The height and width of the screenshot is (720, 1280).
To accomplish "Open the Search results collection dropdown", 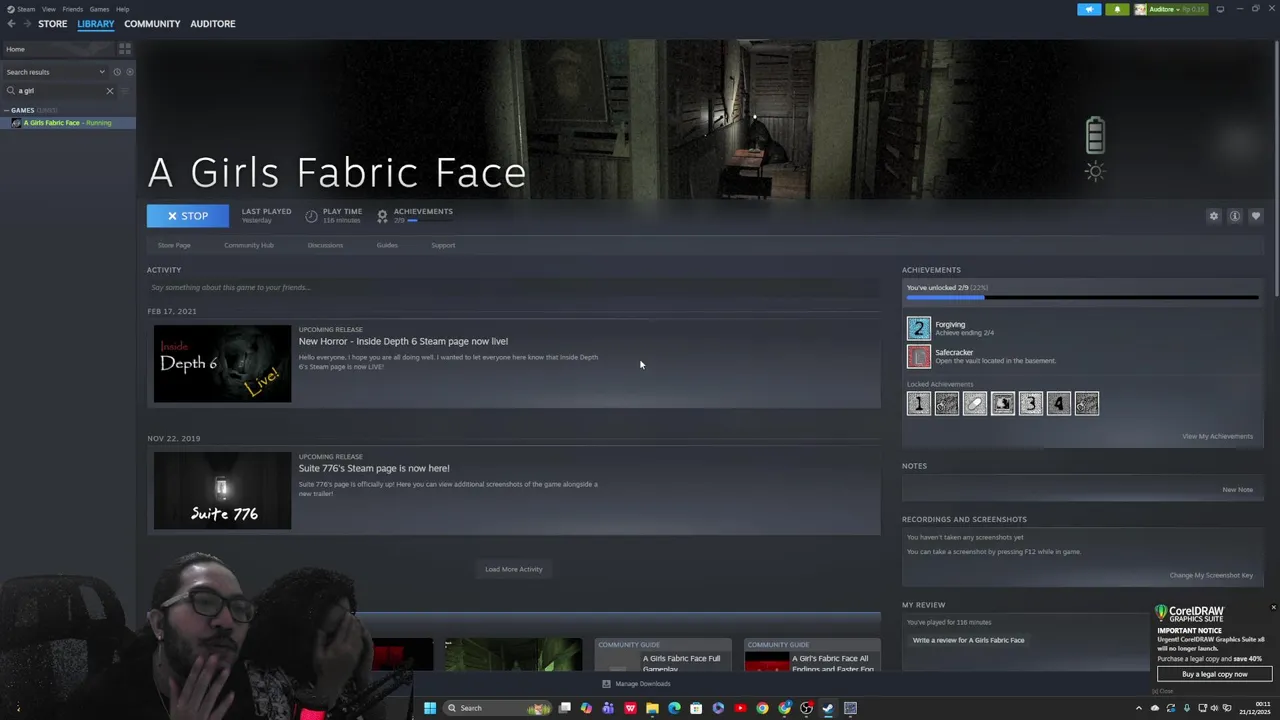I will point(55,72).
